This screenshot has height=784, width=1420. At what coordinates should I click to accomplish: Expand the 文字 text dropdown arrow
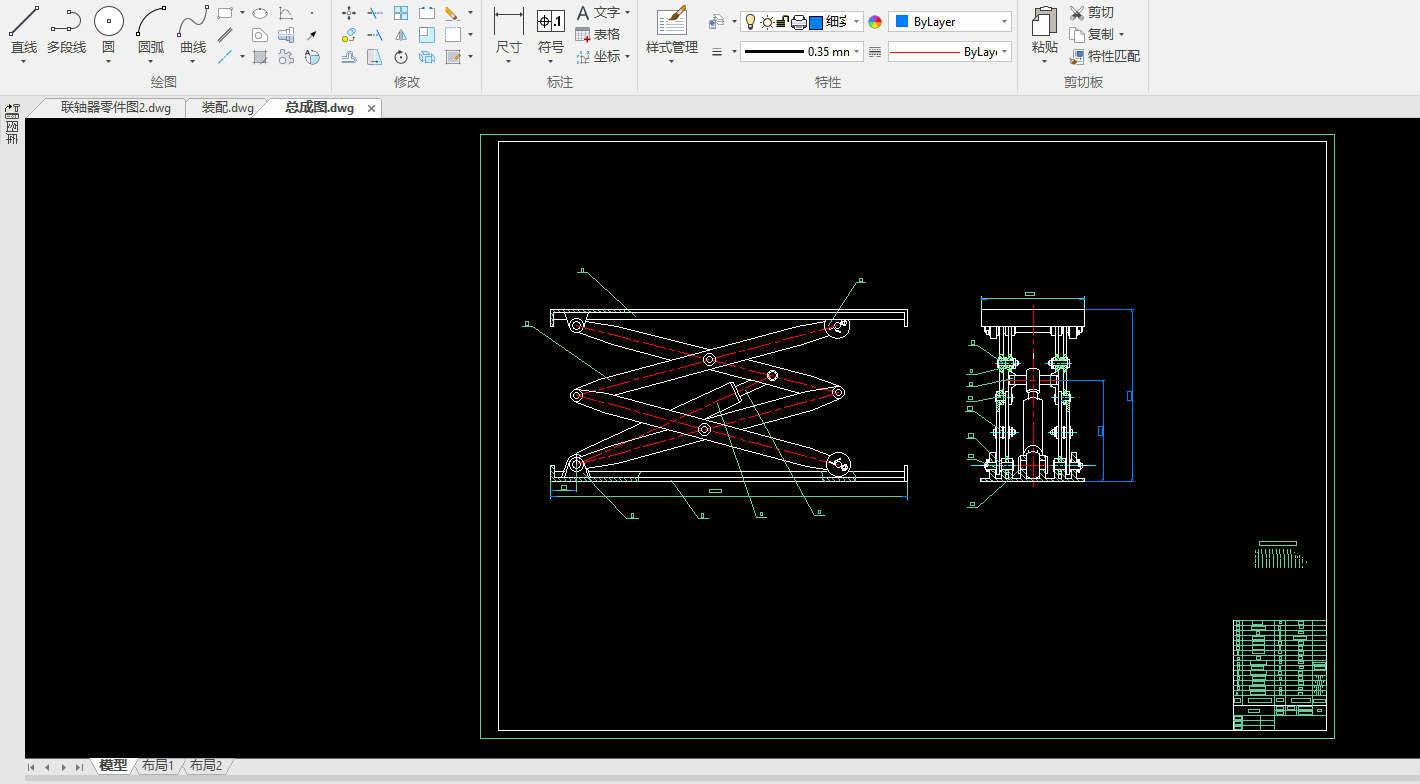pyautogui.click(x=627, y=13)
